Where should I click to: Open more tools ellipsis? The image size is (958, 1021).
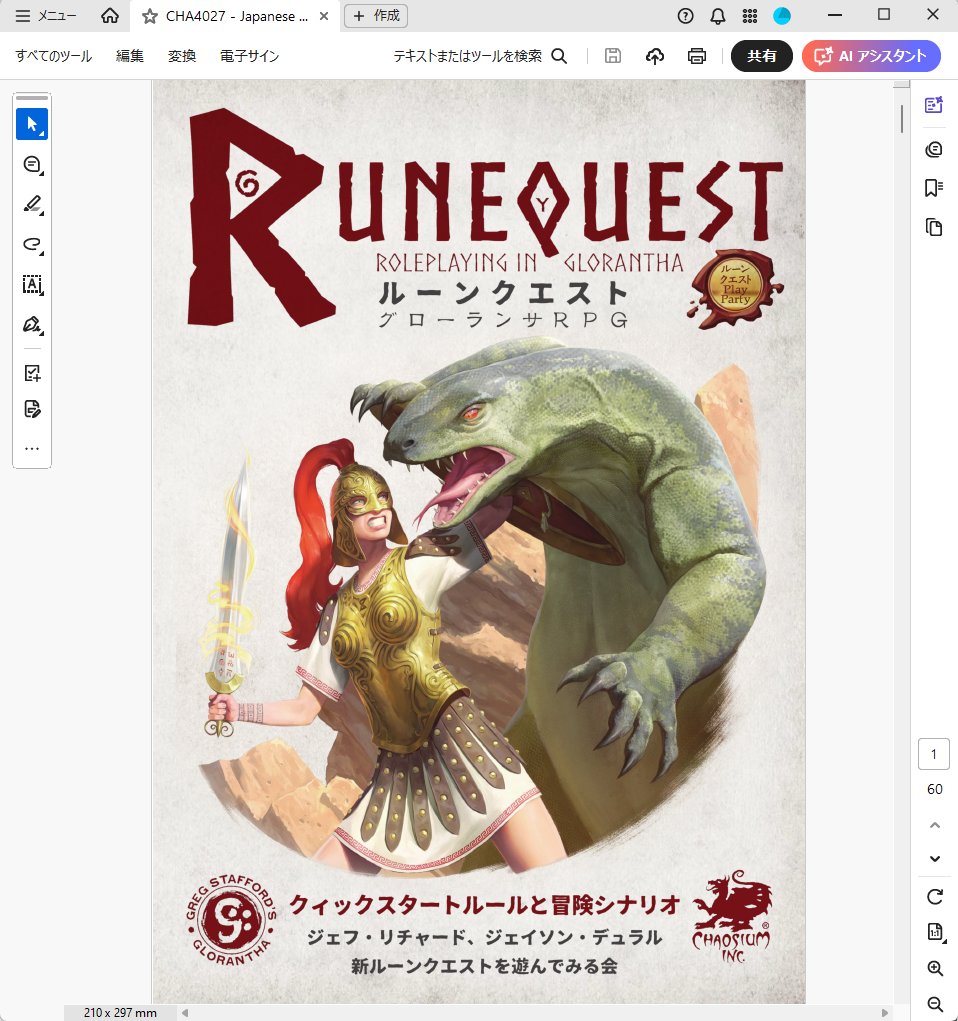(32, 449)
